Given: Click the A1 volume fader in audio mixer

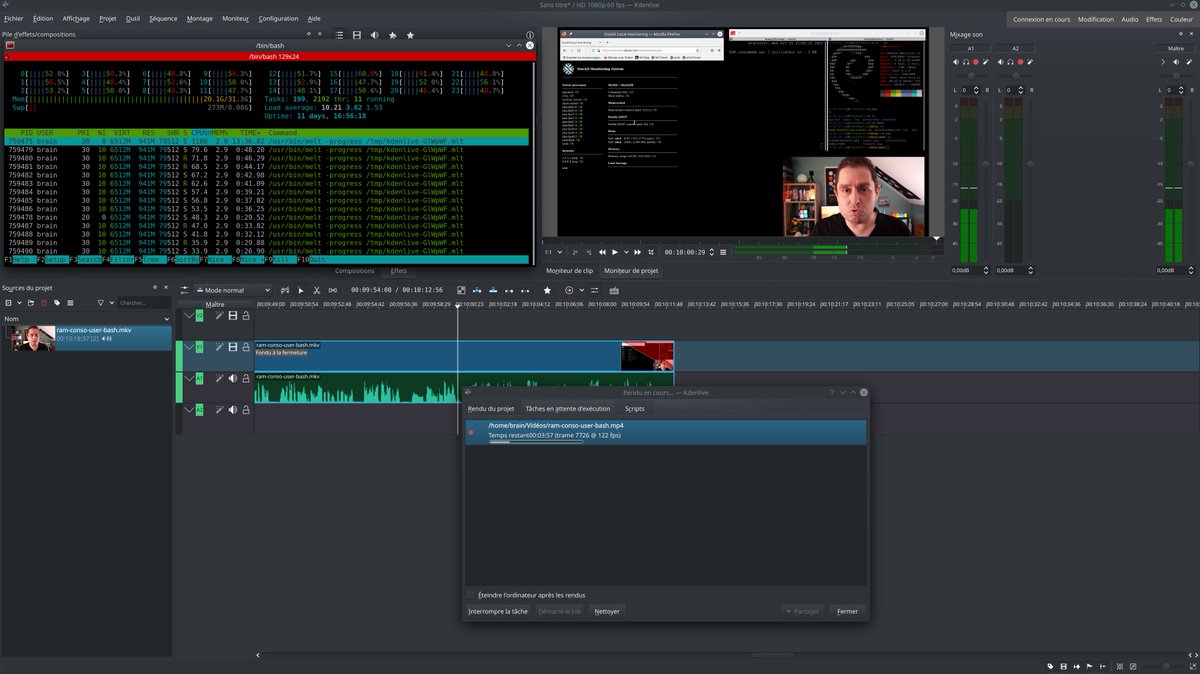Looking at the screenshot, I should click(986, 164).
